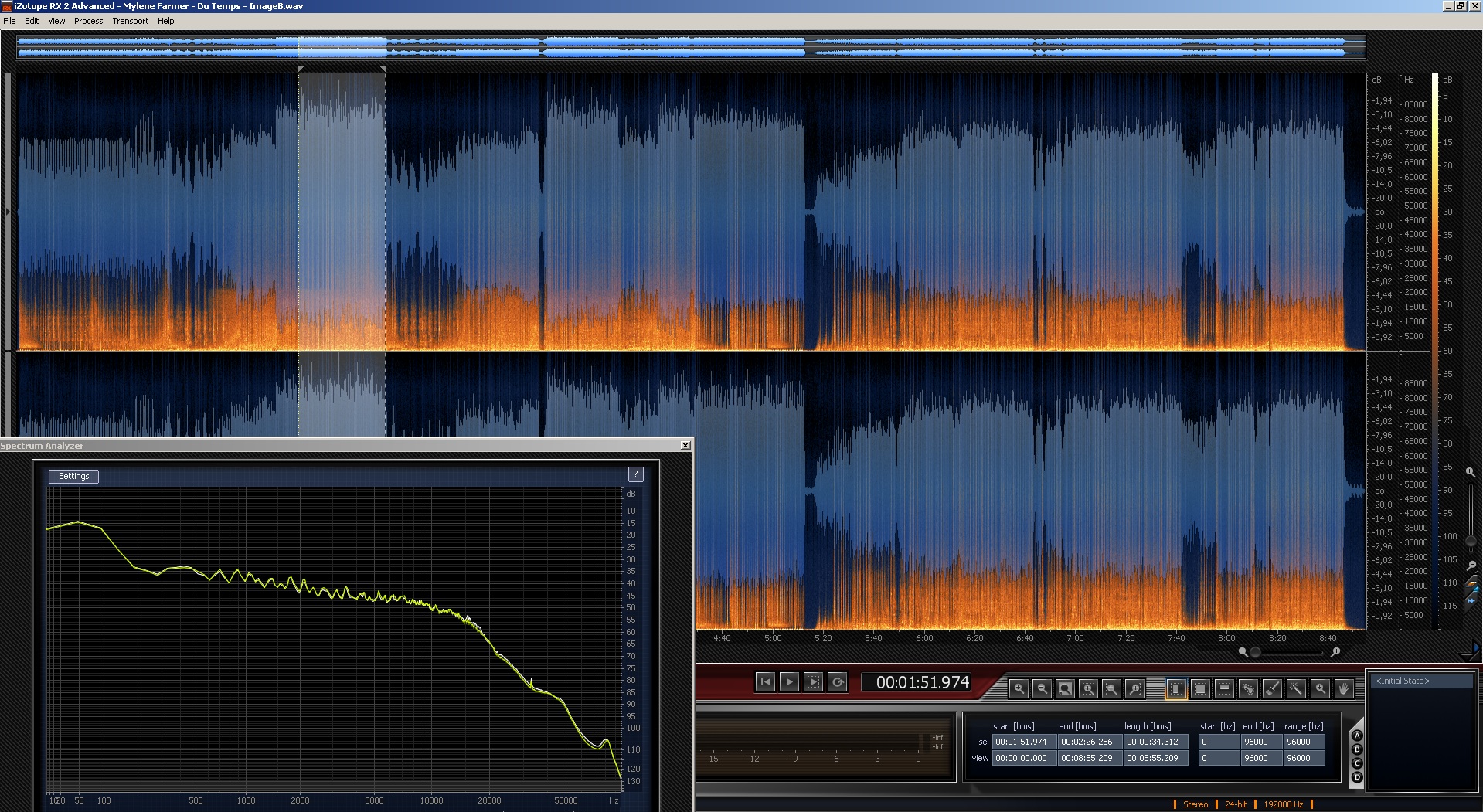Zoom out to show the full file
This screenshot has height=812, width=1483.
click(x=1065, y=688)
